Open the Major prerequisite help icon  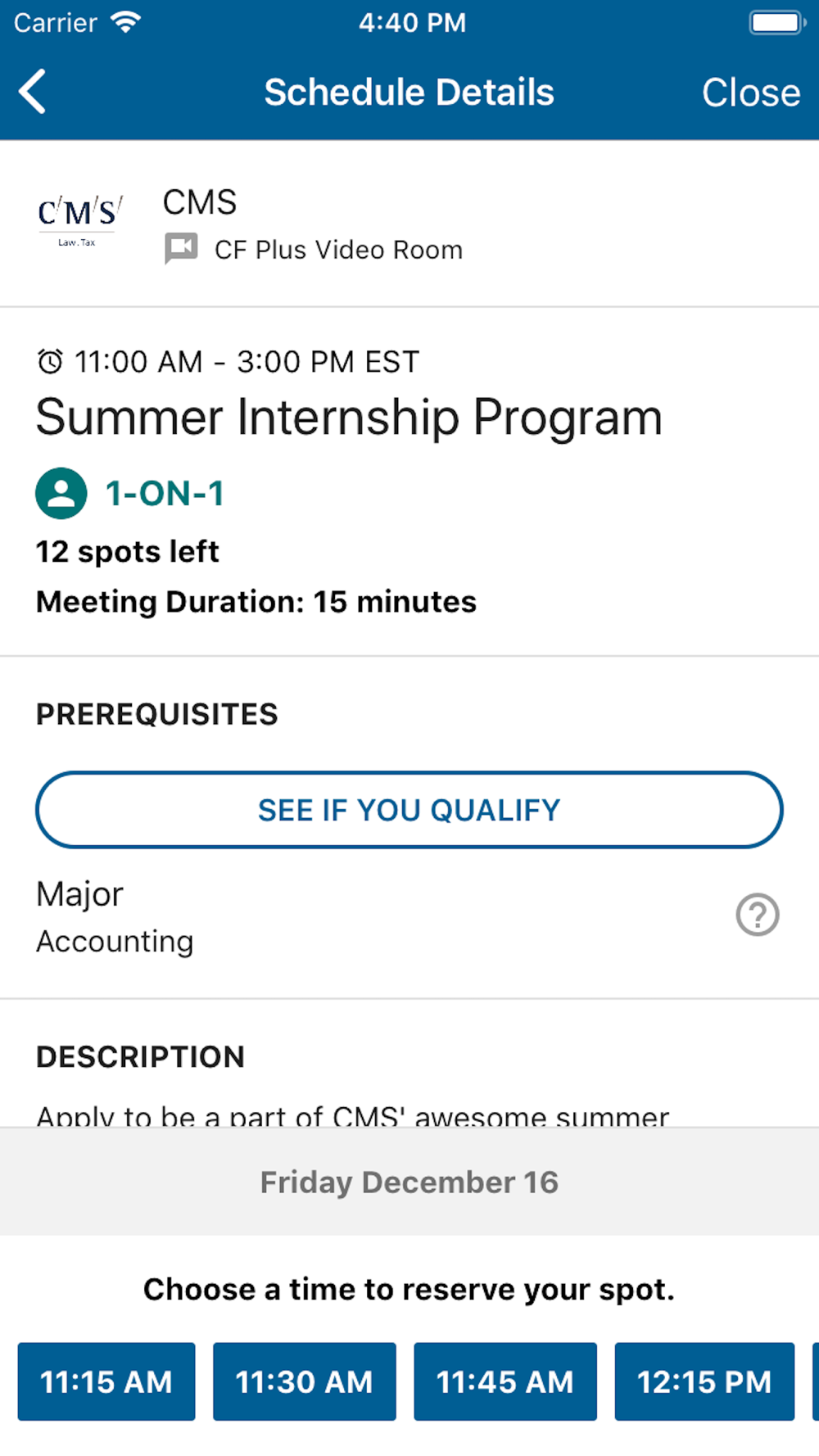tap(758, 915)
